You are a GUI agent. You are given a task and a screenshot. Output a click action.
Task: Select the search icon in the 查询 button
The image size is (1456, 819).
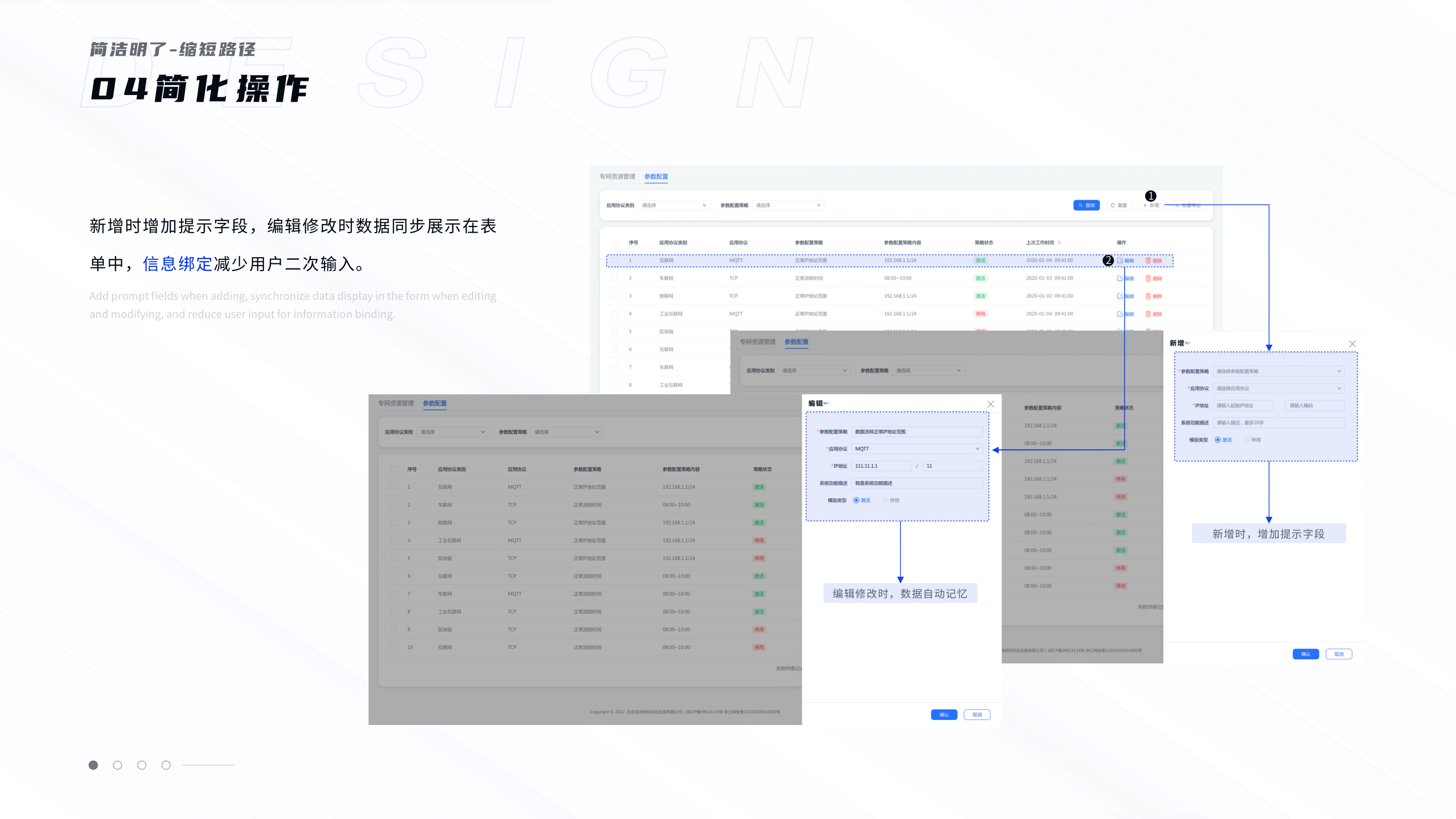pyautogui.click(x=1081, y=205)
